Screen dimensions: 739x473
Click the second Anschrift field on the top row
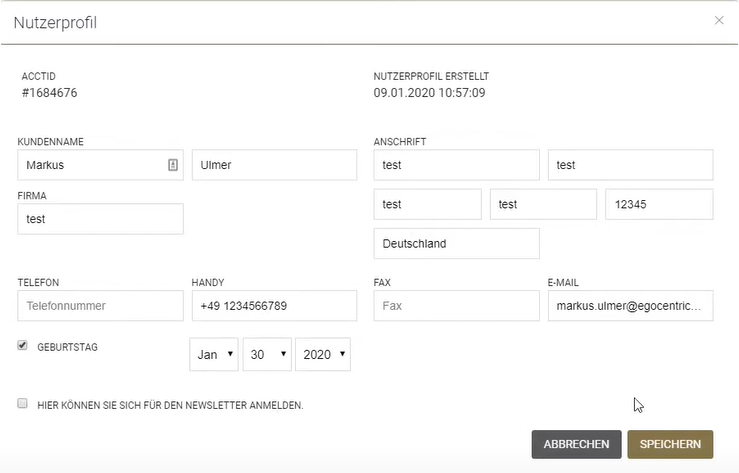coord(629,165)
